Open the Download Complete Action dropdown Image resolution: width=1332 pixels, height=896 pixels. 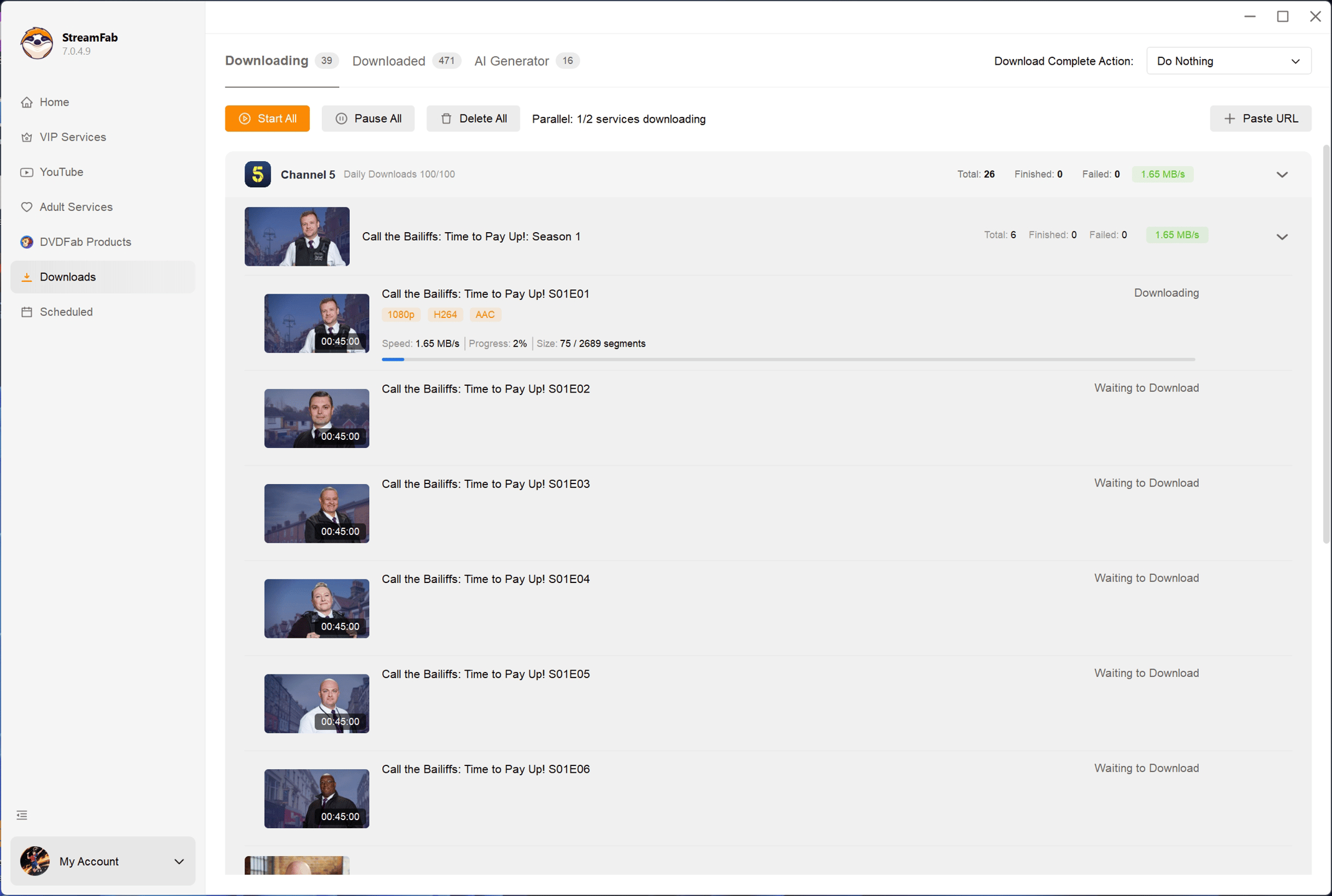tap(1229, 61)
